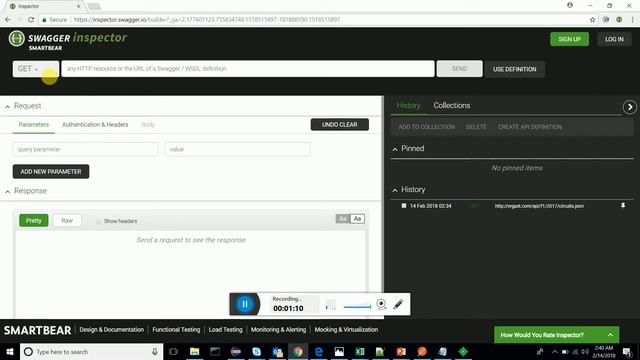Switch to the Collections tab
The image size is (640, 360).
click(452, 105)
